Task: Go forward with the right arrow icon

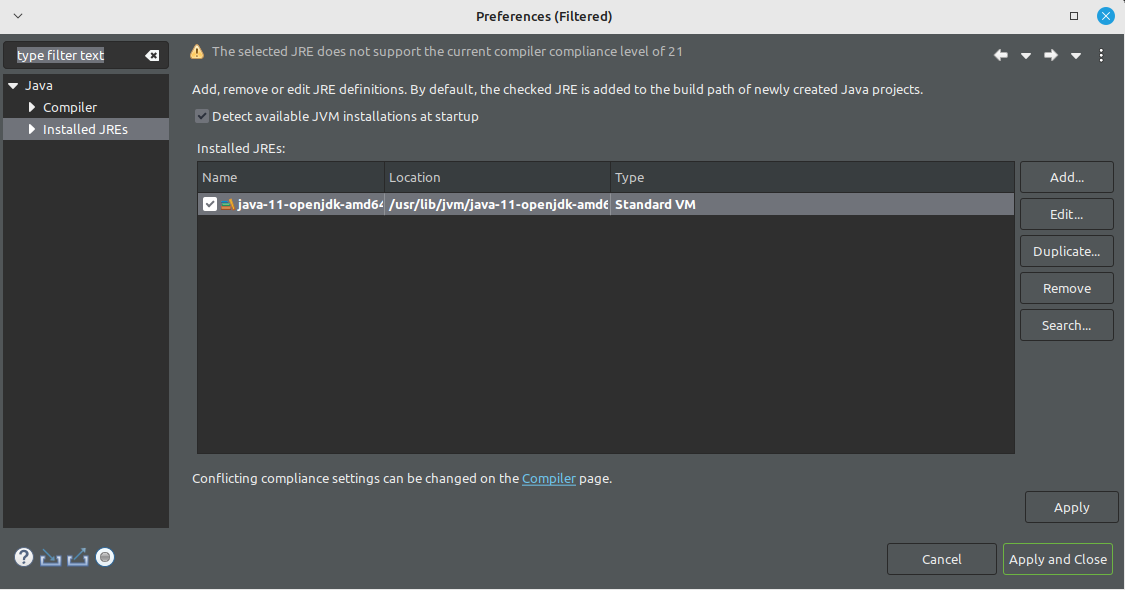Action: click(x=1050, y=55)
